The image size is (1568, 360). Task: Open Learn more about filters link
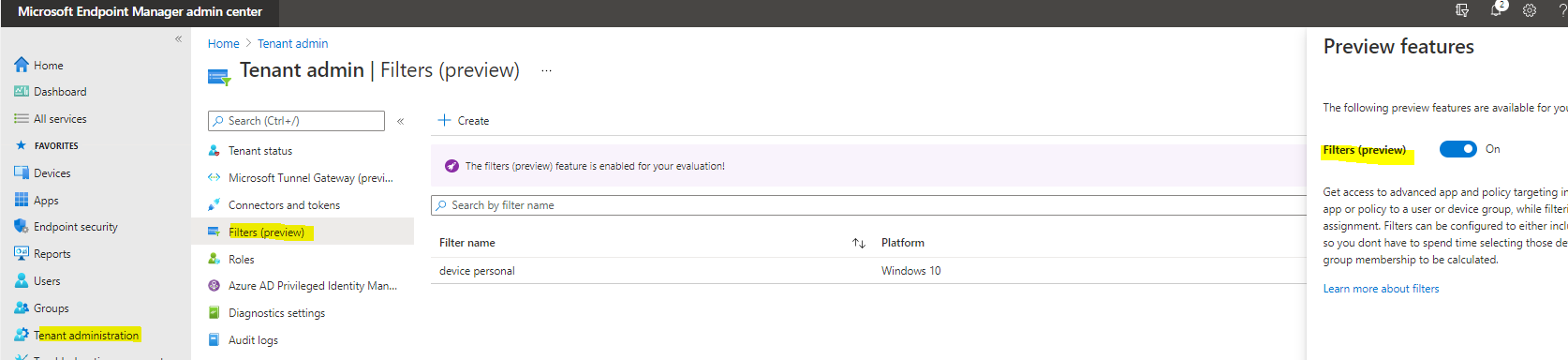click(x=1381, y=289)
